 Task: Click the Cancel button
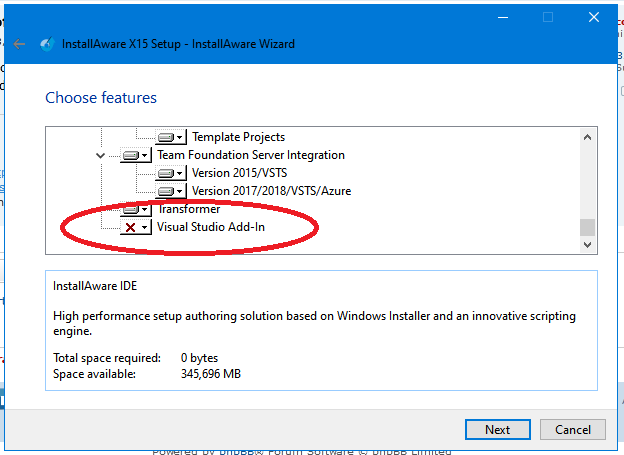click(x=573, y=430)
